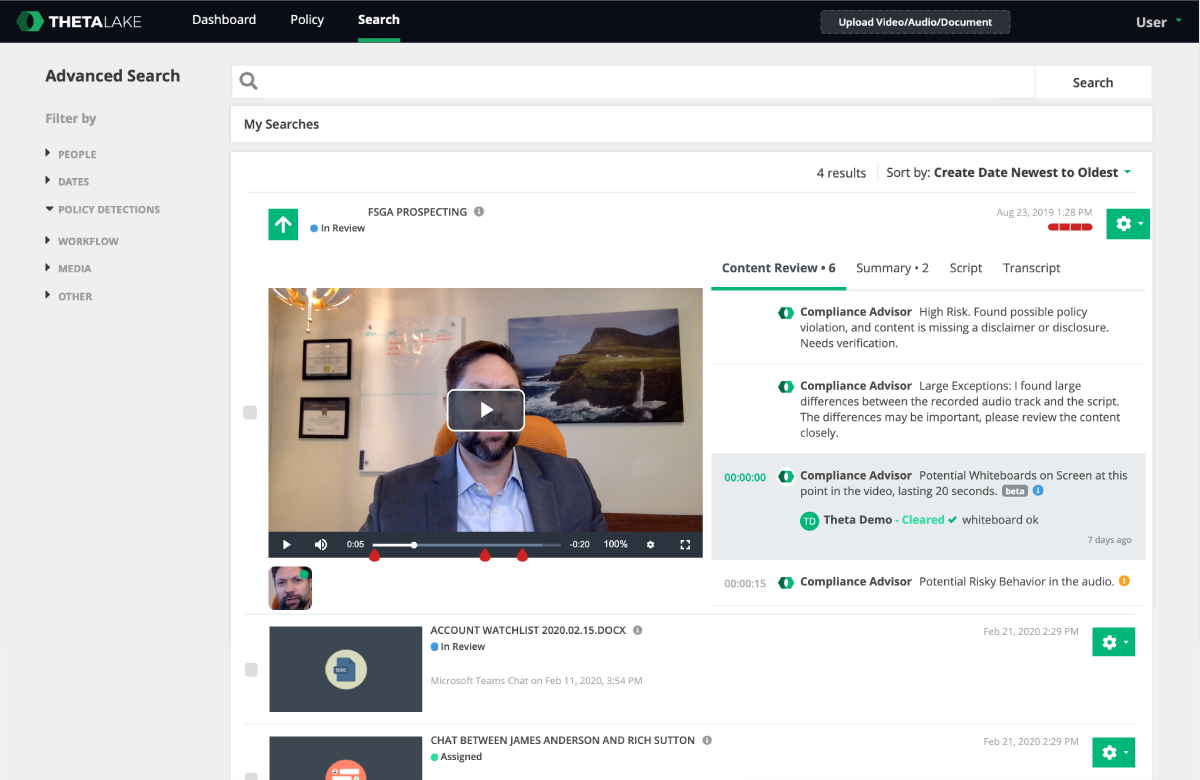Open the Sort by Create Date dropdown
Screen dimensions: 1200x780
[1009, 172]
